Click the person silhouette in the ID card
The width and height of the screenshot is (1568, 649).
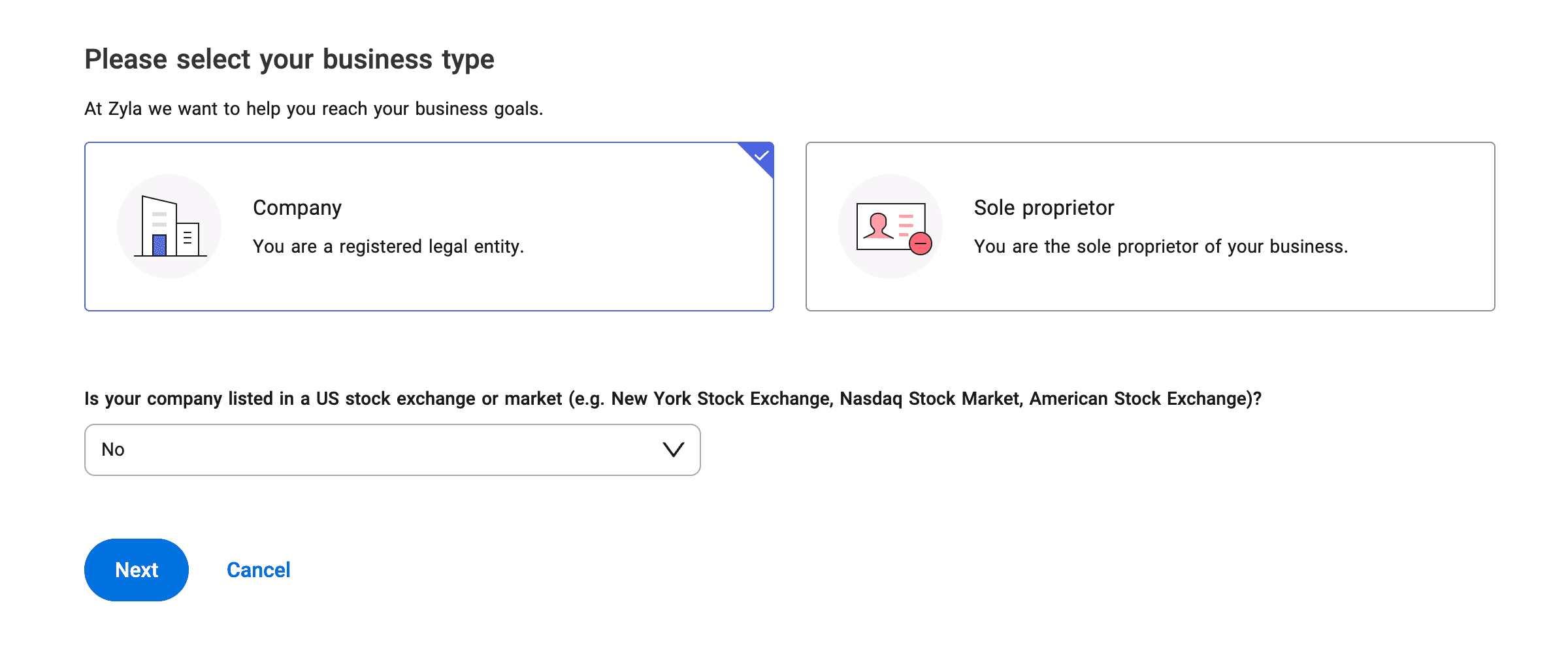click(878, 226)
